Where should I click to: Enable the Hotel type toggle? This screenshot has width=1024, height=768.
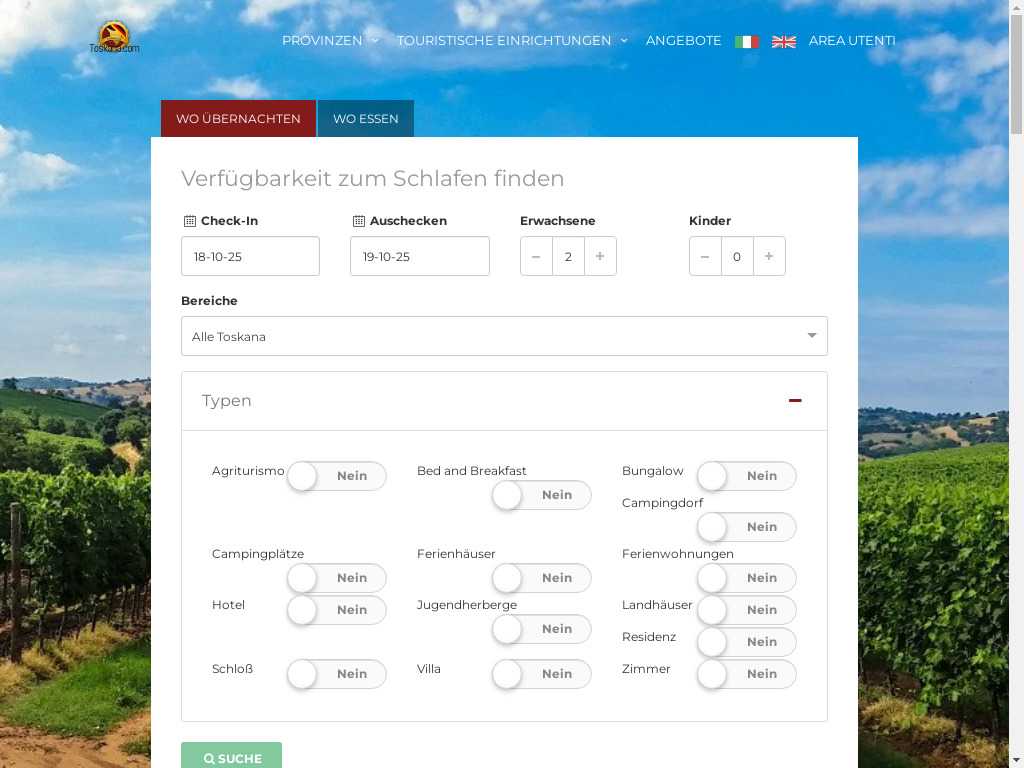tap(336, 610)
